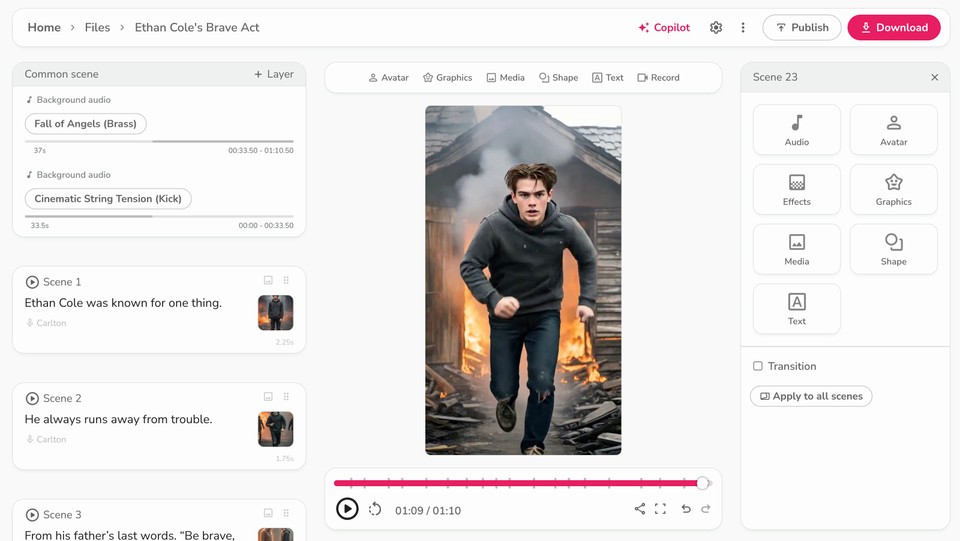Viewport: 960px width, 541px height.
Task: Select Carlton voice in Scene 2
Action: (x=46, y=439)
